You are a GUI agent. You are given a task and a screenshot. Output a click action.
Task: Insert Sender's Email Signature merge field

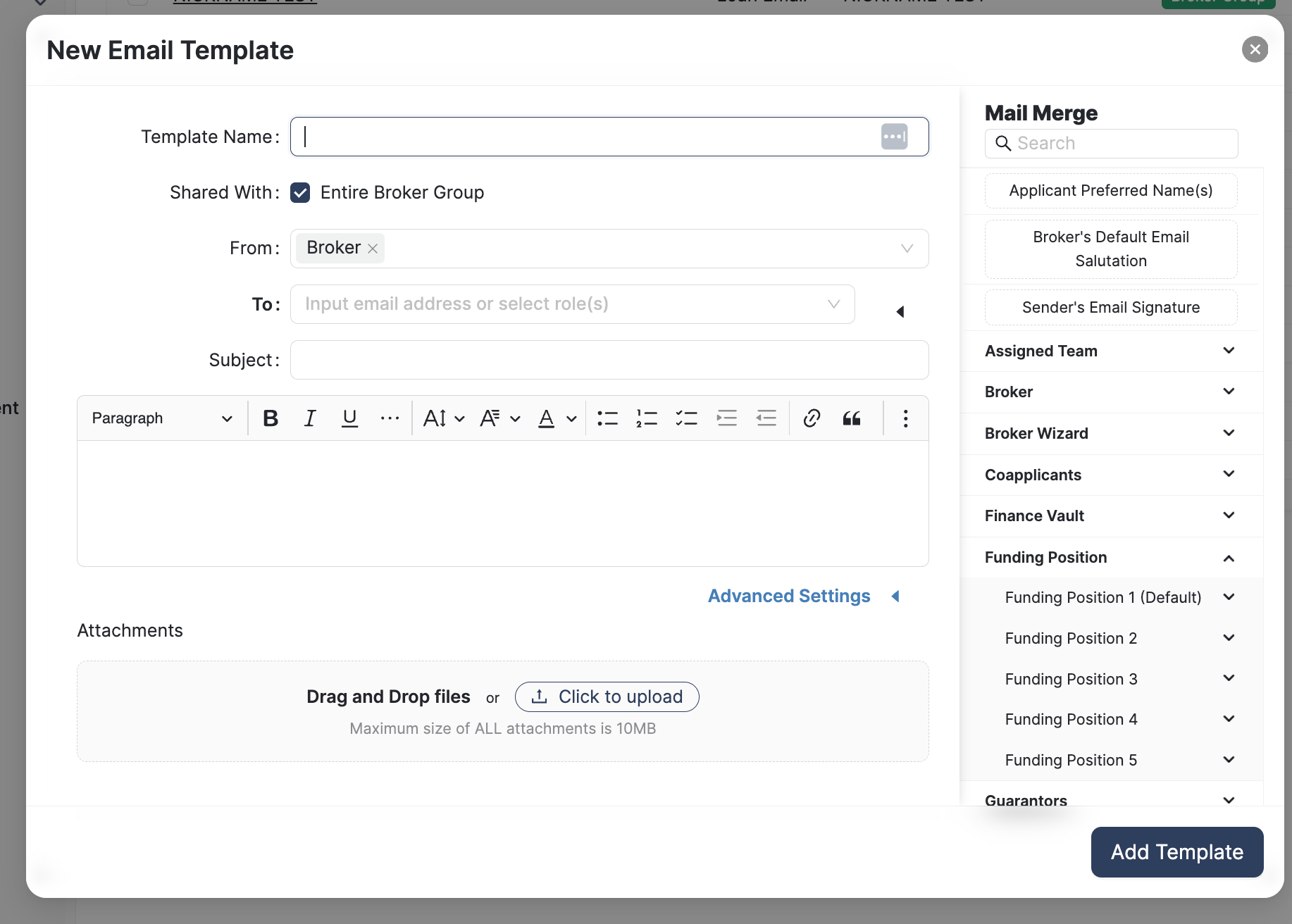coord(1111,308)
